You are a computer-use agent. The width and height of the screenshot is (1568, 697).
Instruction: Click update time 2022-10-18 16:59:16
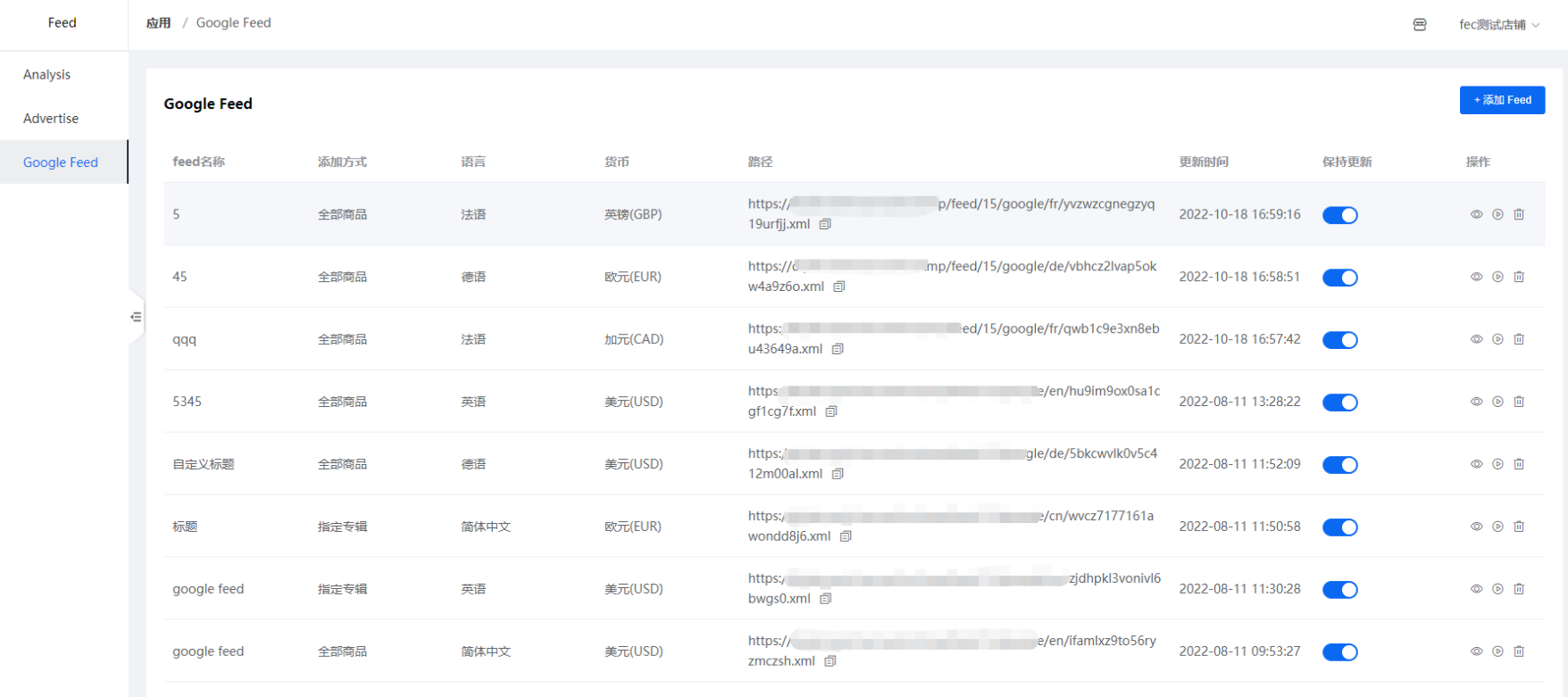[x=1239, y=214]
